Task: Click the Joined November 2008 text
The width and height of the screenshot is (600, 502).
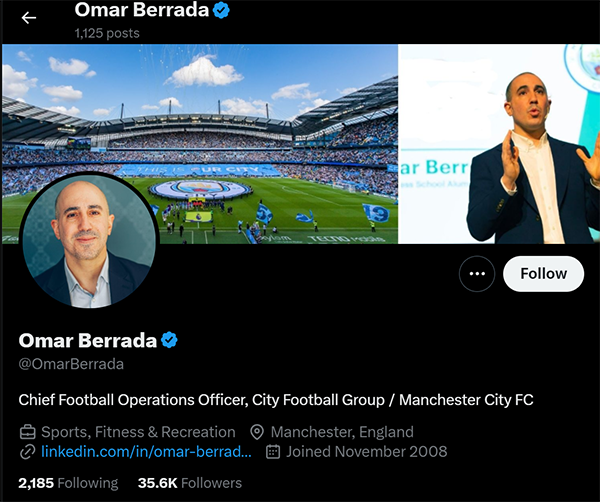Action: (x=348, y=452)
